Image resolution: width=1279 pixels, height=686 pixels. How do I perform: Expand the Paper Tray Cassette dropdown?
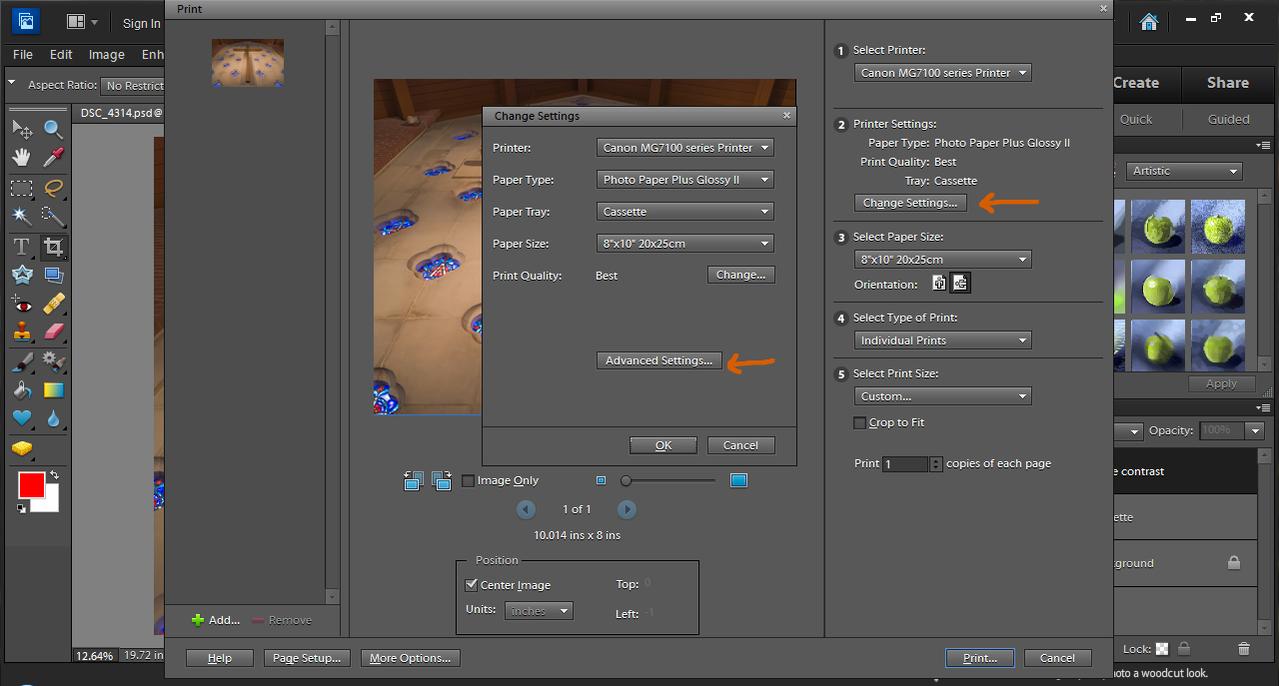coord(685,212)
